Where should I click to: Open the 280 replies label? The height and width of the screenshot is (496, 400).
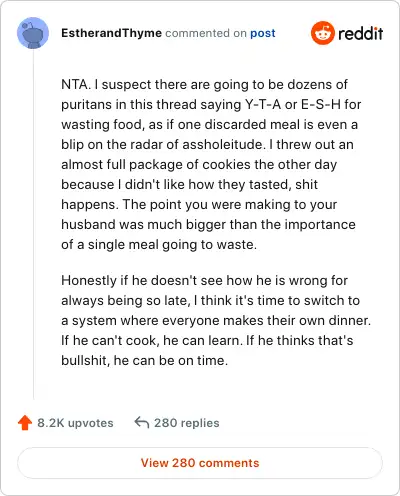(187, 423)
